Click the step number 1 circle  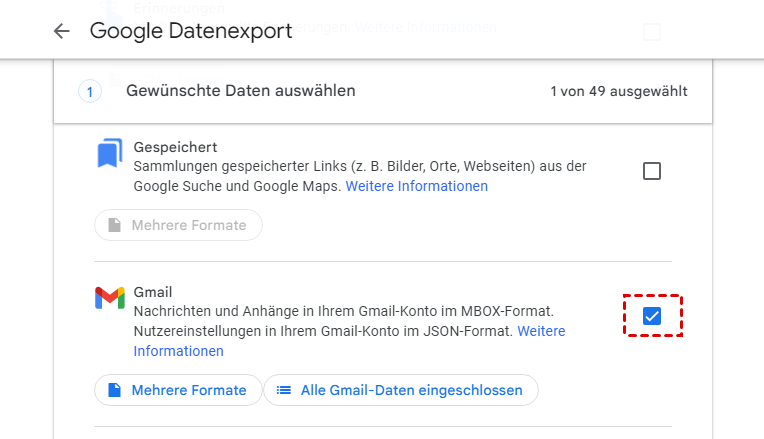pos(89,92)
